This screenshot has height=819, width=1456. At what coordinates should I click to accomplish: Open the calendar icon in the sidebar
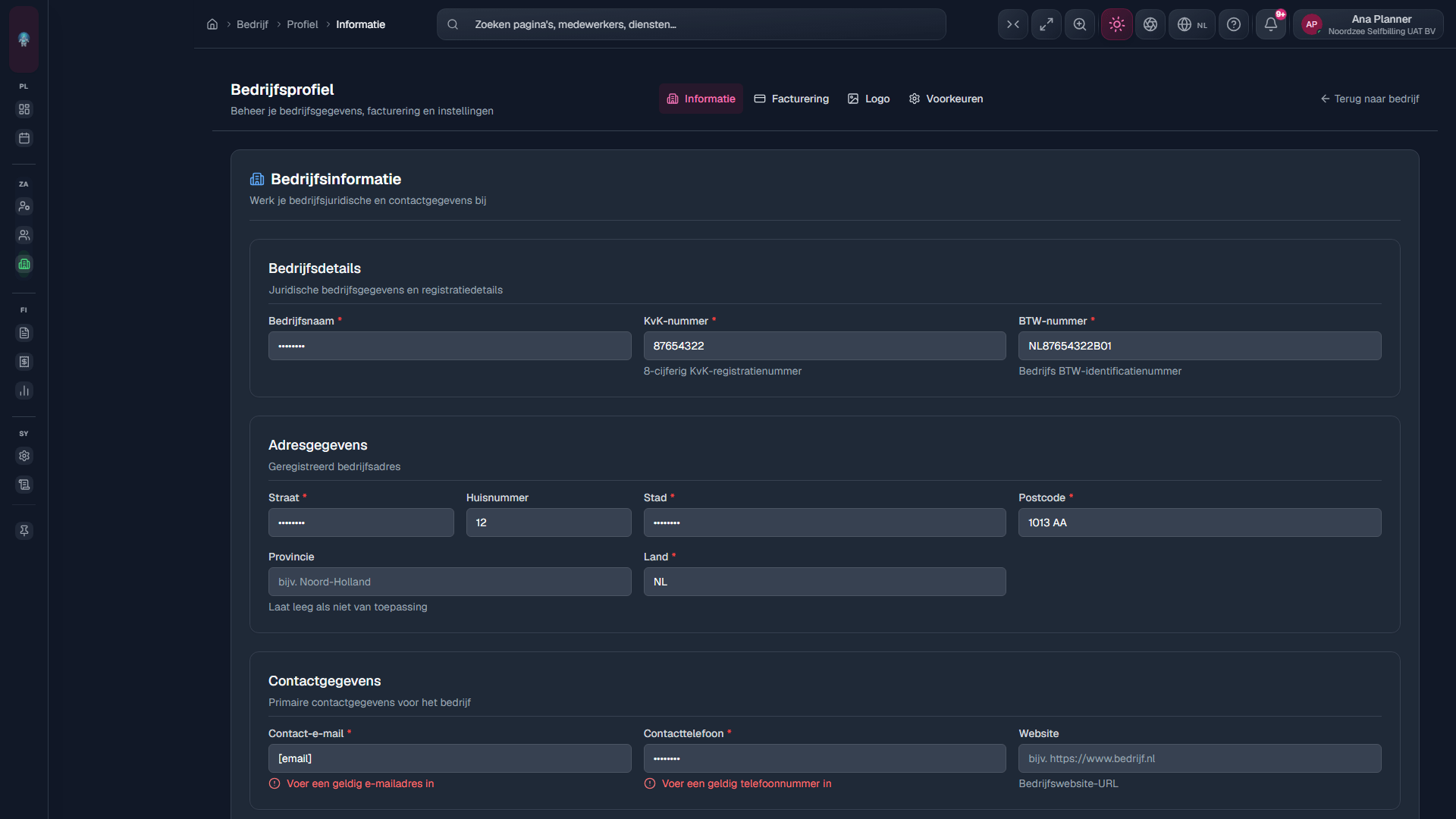[x=24, y=138]
